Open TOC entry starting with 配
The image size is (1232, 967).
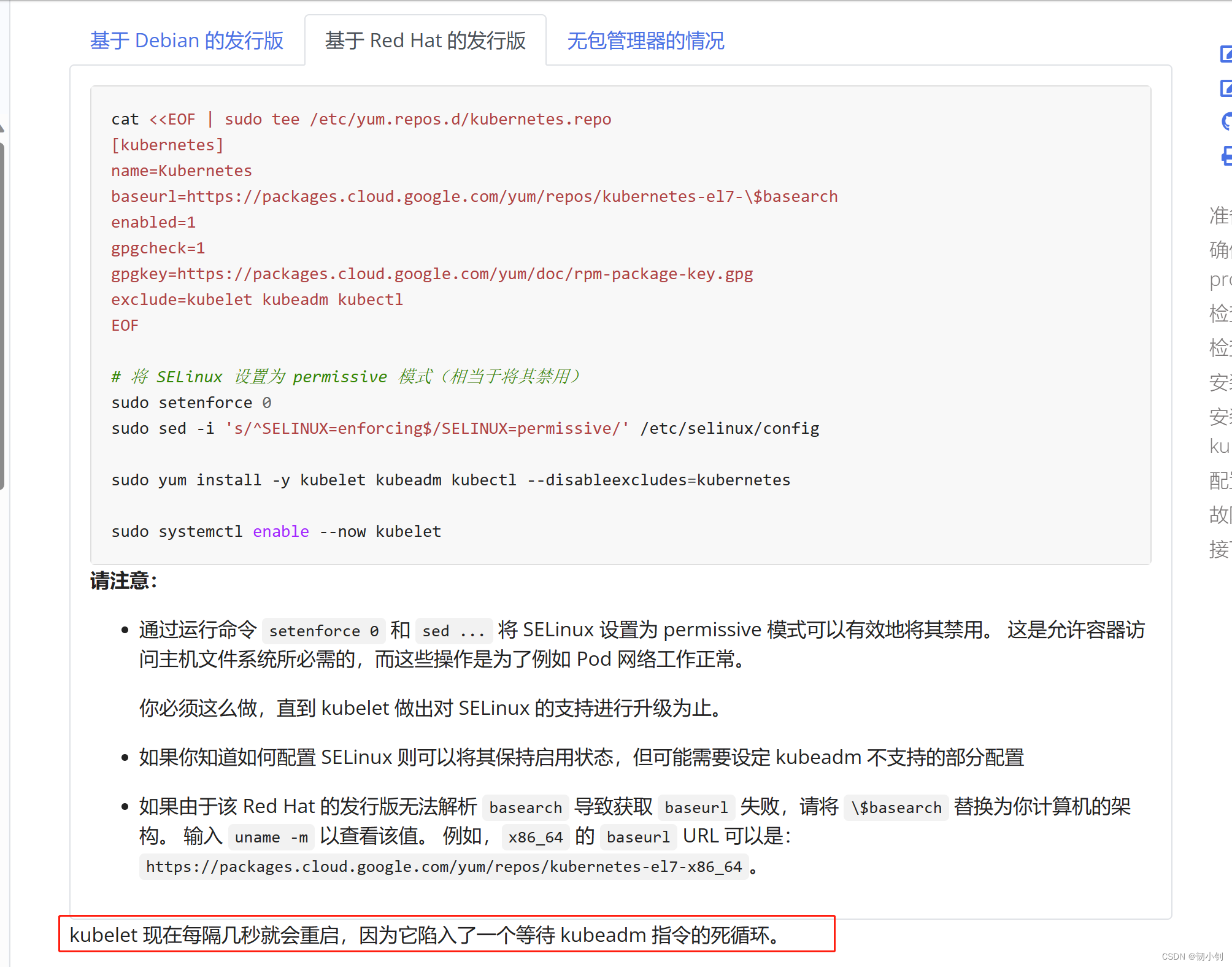[x=1220, y=480]
